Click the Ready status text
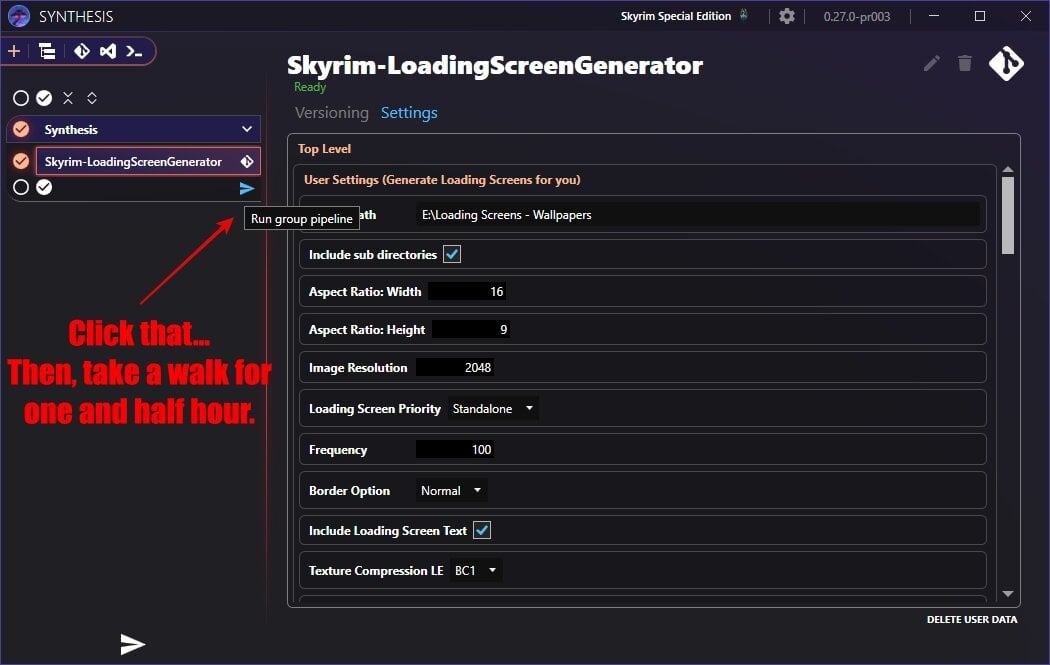Image resolution: width=1050 pixels, height=665 pixels. tap(309, 87)
